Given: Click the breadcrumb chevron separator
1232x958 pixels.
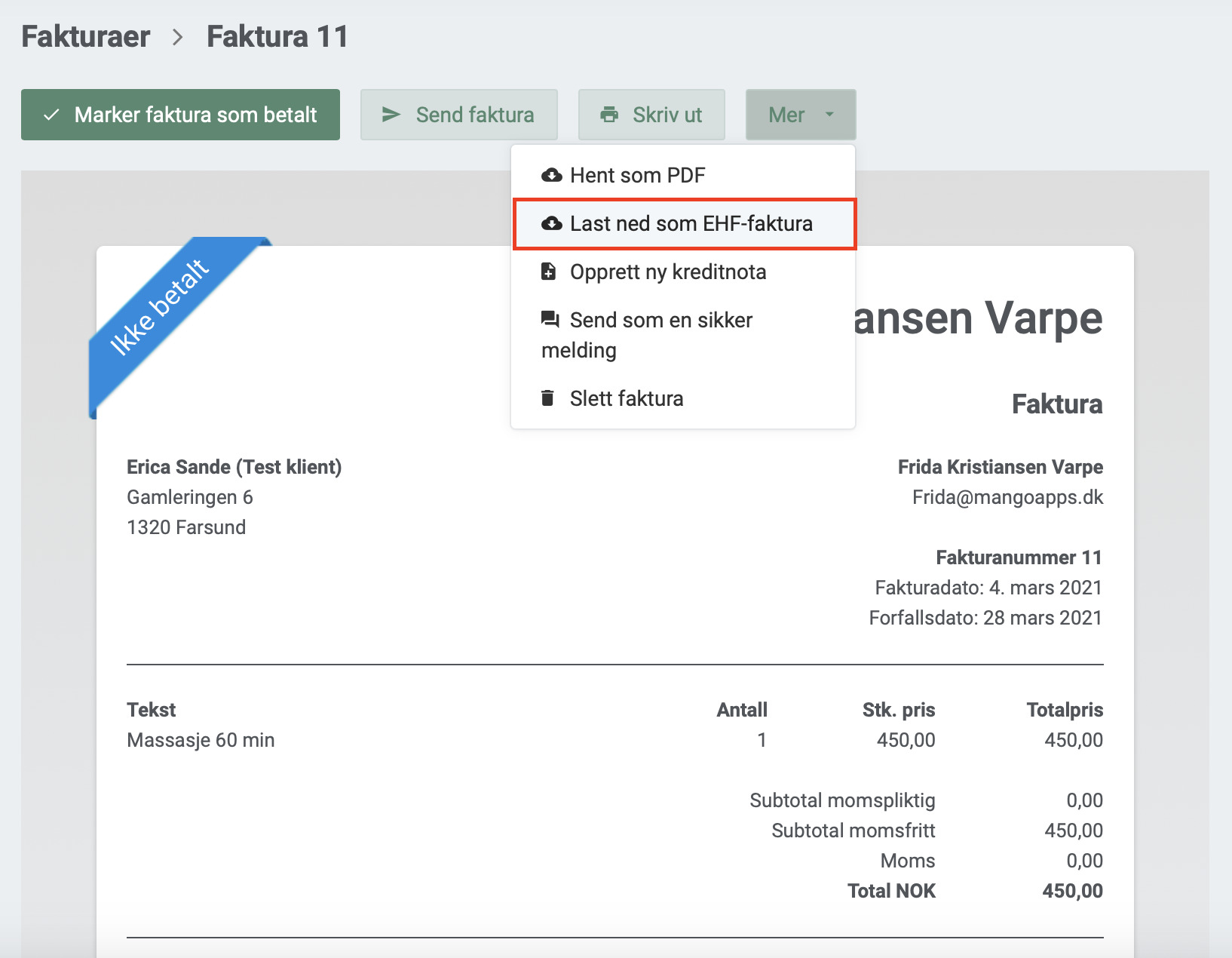Looking at the screenshot, I should pos(178,37).
